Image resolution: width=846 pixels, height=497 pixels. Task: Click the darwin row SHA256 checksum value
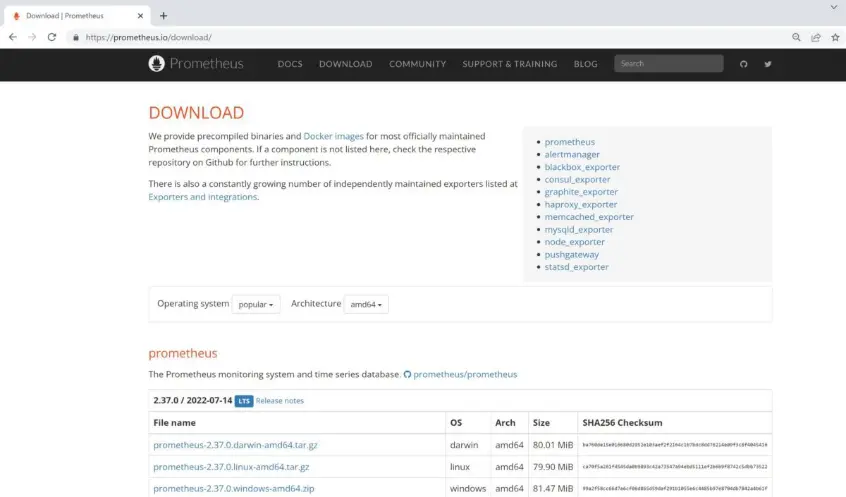point(675,445)
